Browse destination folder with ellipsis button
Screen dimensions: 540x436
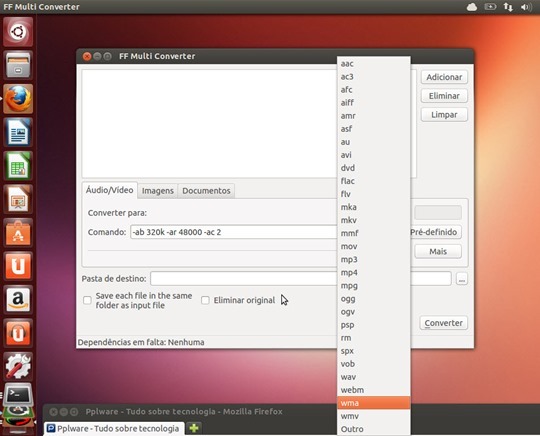(x=462, y=279)
